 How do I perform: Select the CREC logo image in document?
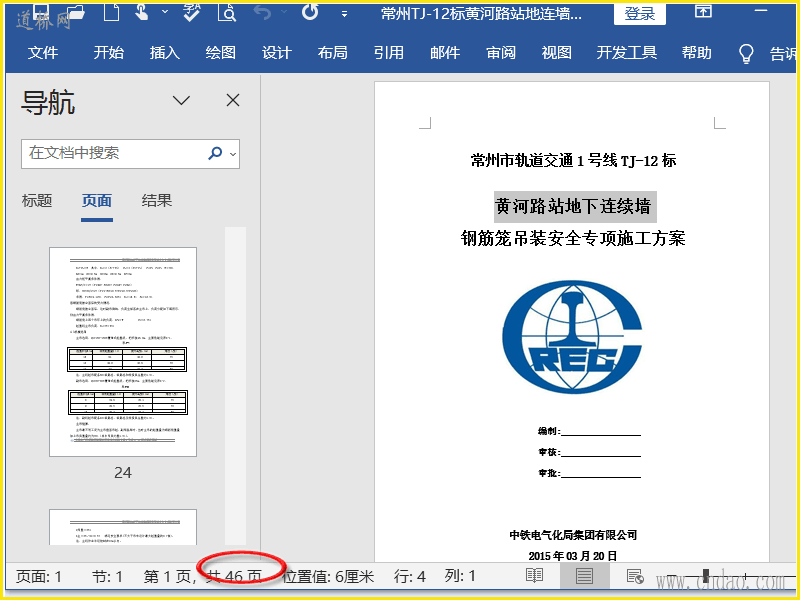coord(572,337)
